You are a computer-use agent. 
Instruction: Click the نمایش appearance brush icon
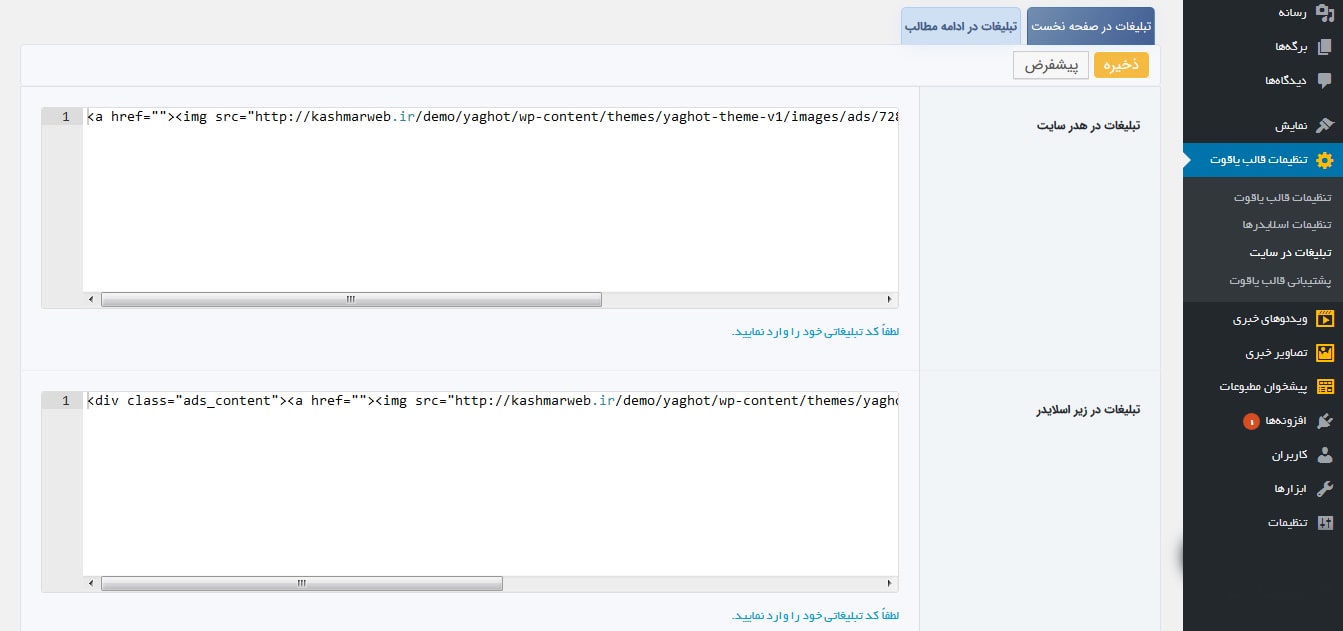[1324, 126]
